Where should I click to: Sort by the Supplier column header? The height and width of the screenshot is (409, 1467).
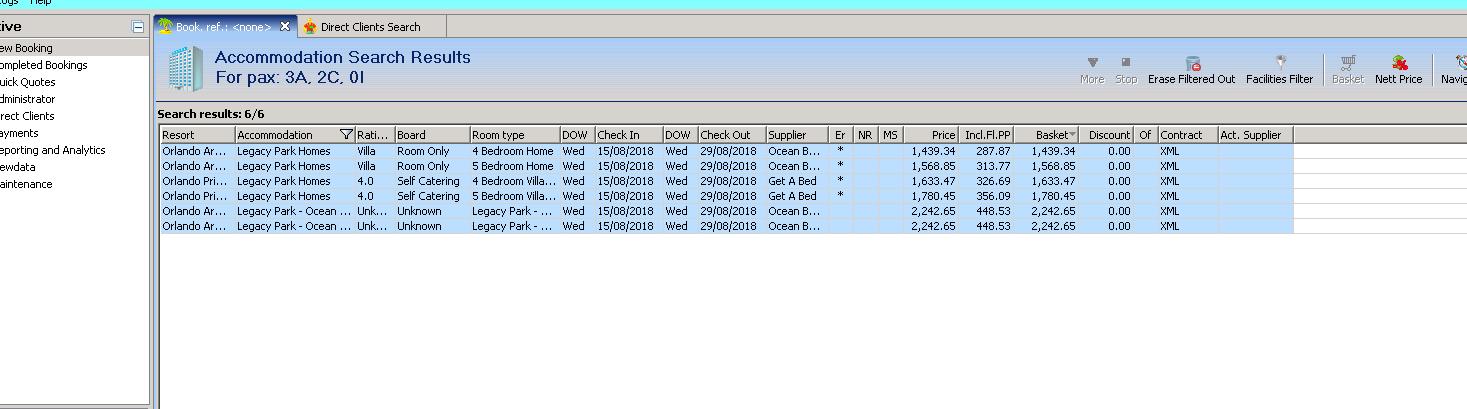(797, 135)
